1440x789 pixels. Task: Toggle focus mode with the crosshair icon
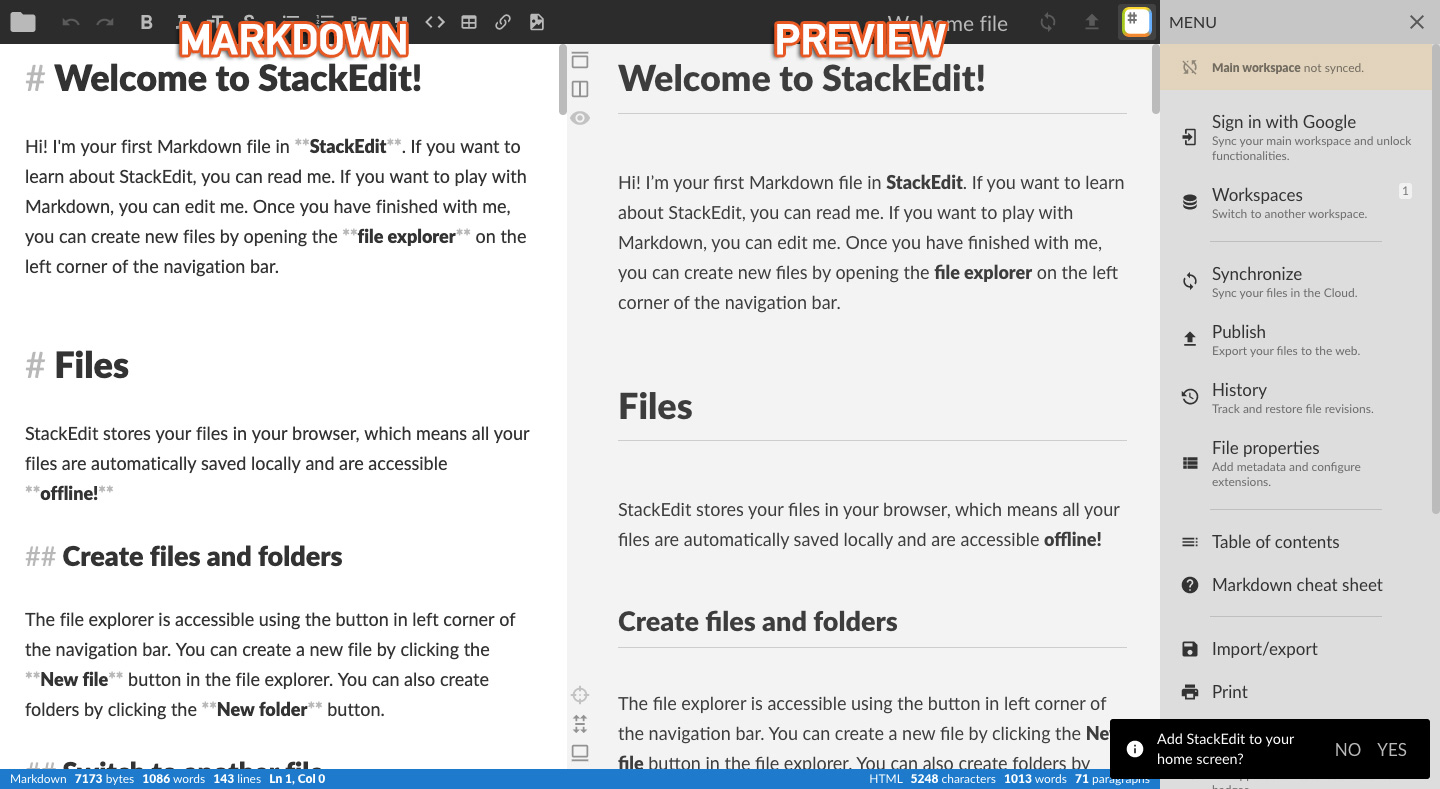pyautogui.click(x=580, y=695)
